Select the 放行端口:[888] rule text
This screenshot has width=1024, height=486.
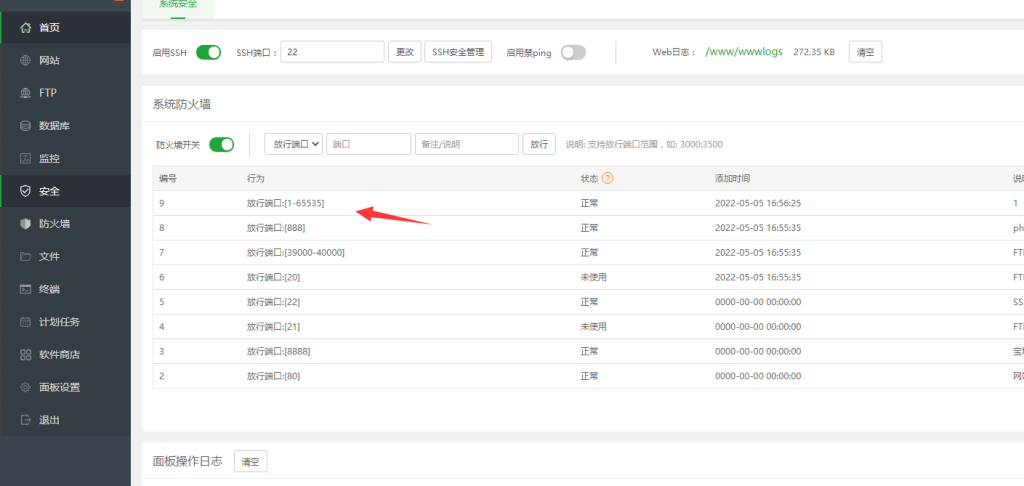[x=276, y=228]
